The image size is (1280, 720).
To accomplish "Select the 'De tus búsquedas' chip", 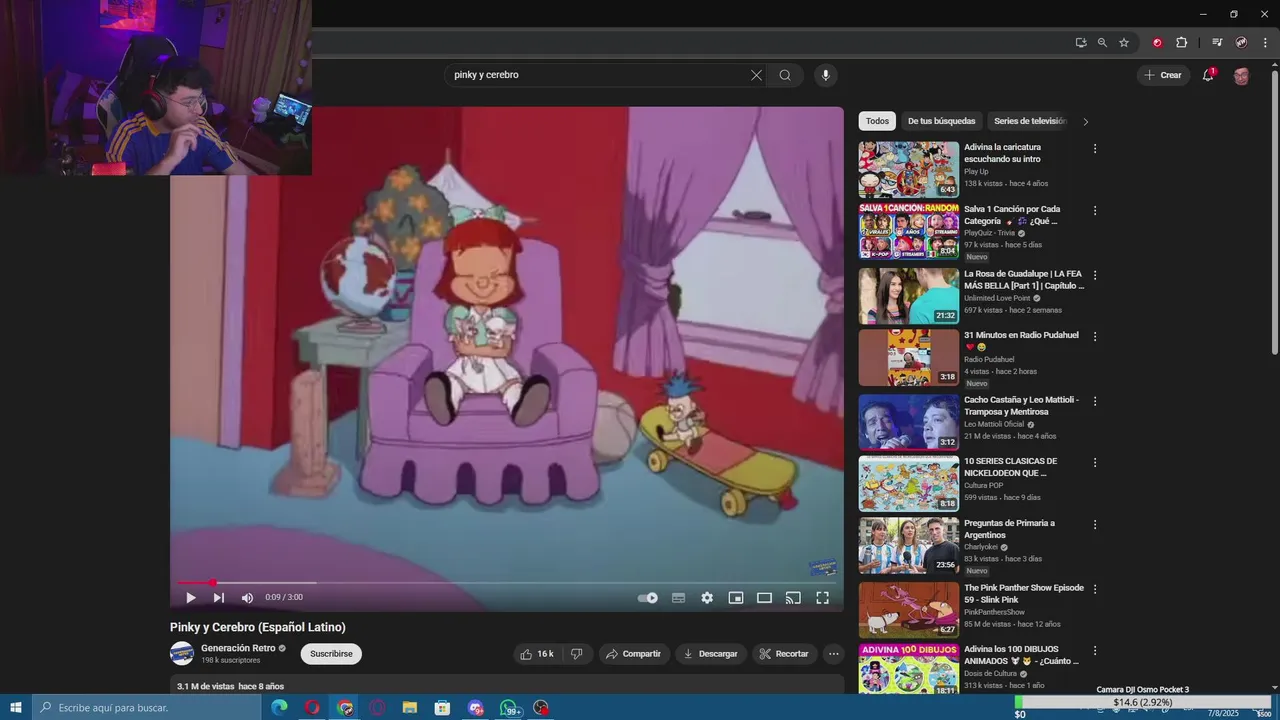I will [941, 121].
